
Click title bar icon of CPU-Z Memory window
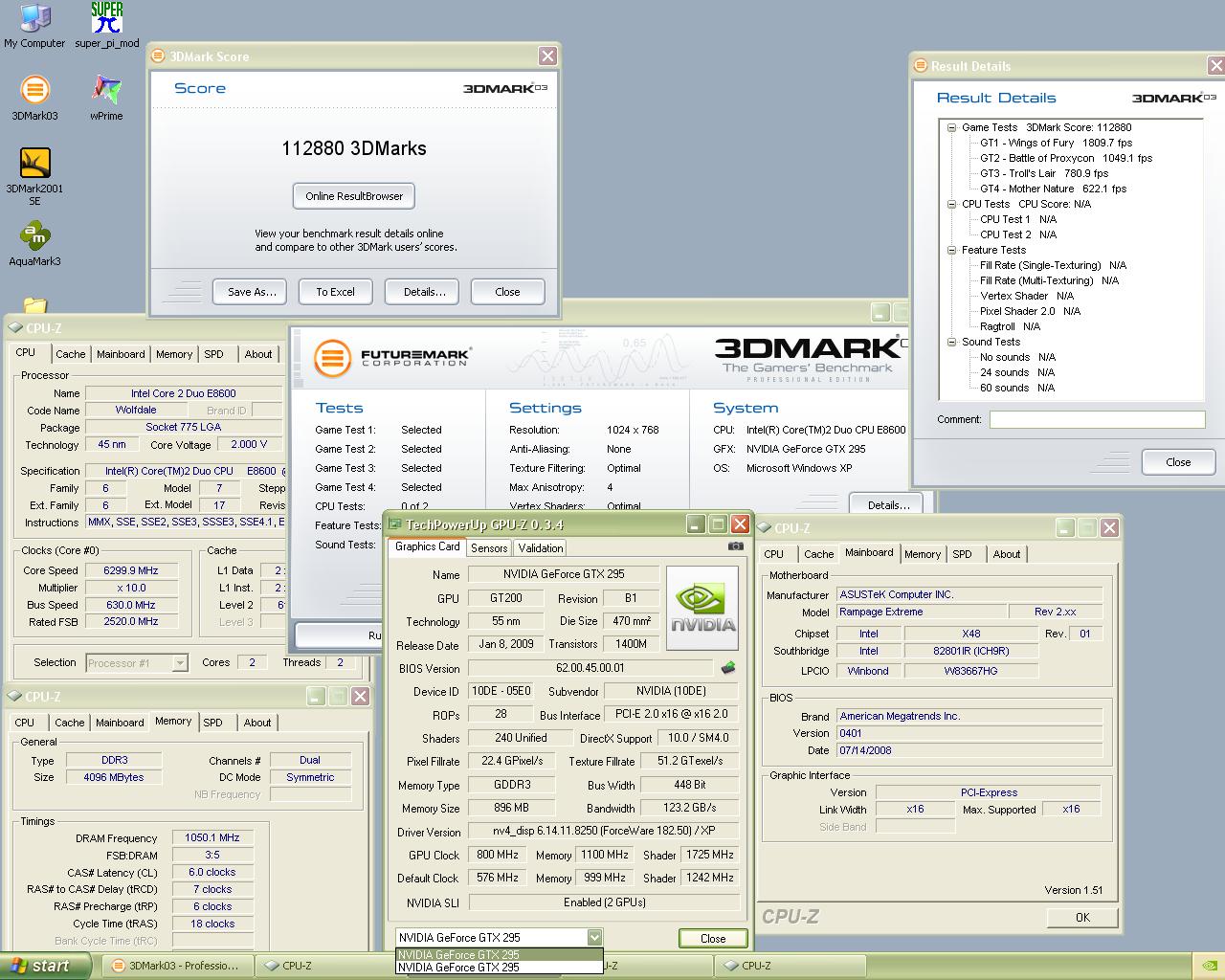coord(15,697)
